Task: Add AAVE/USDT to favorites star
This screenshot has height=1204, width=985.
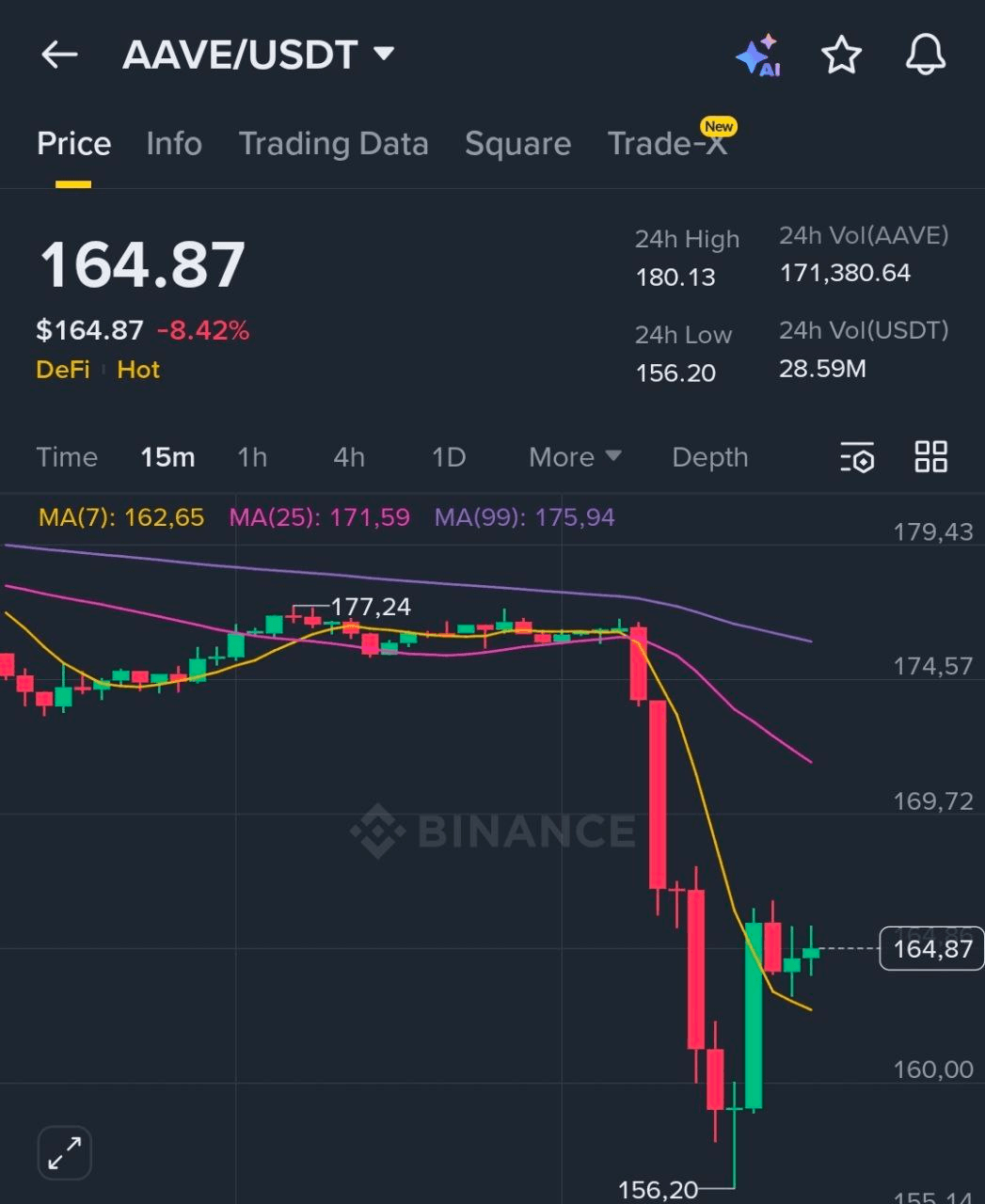Action: (x=841, y=55)
